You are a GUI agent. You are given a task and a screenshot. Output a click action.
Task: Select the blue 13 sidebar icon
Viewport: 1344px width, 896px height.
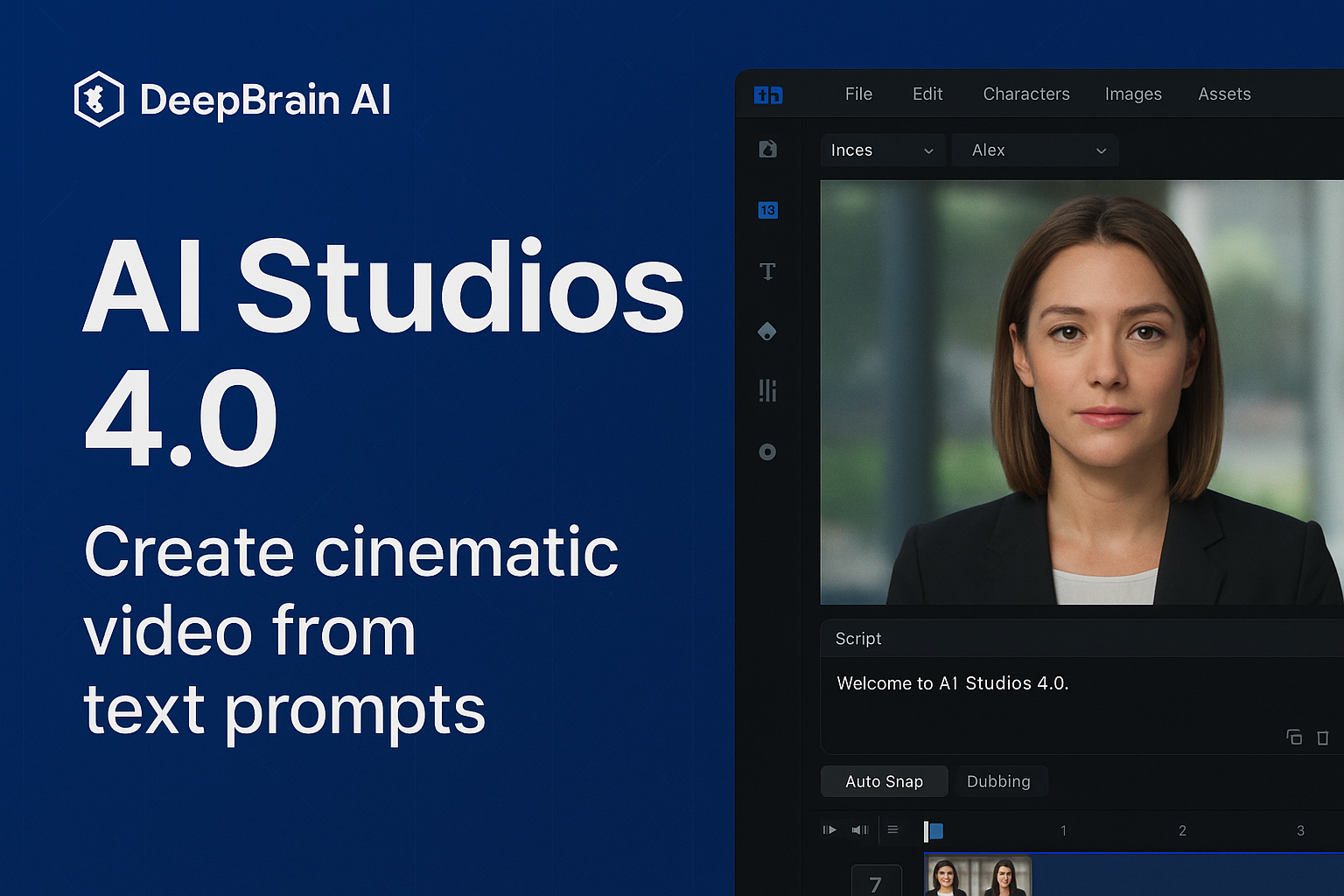(x=767, y=210)
